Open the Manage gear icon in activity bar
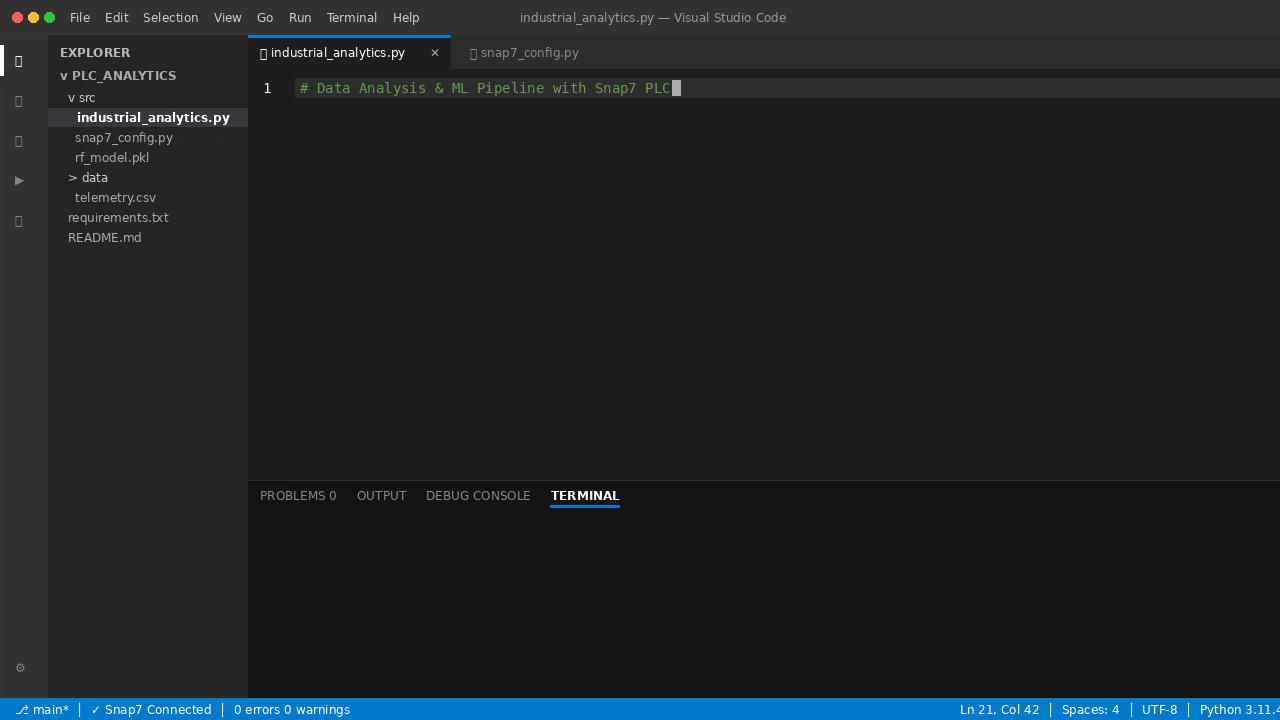Image resolution: width=1280 pixels, height=720 pixels. 20,668
